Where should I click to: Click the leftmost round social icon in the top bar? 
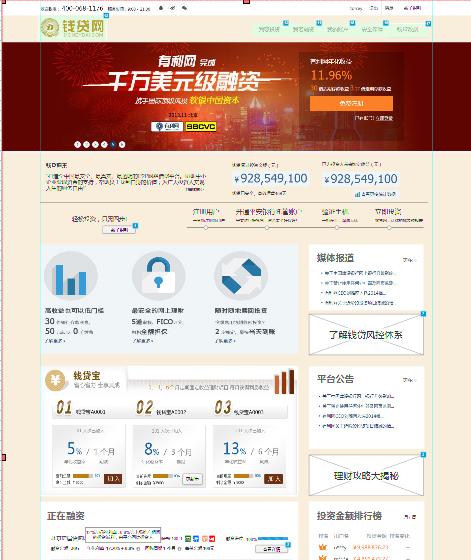point(161,8)
